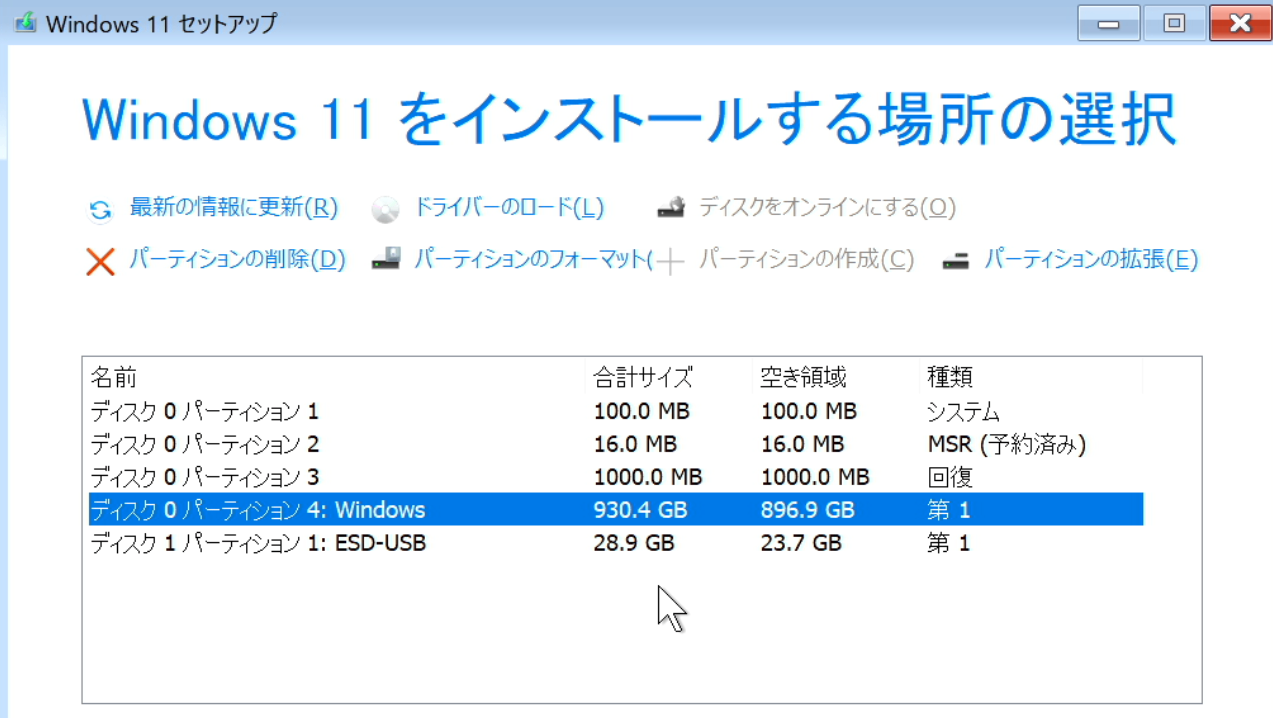Click the driver load disc icon
This screenshot has height=718, width=1273.
385,210
